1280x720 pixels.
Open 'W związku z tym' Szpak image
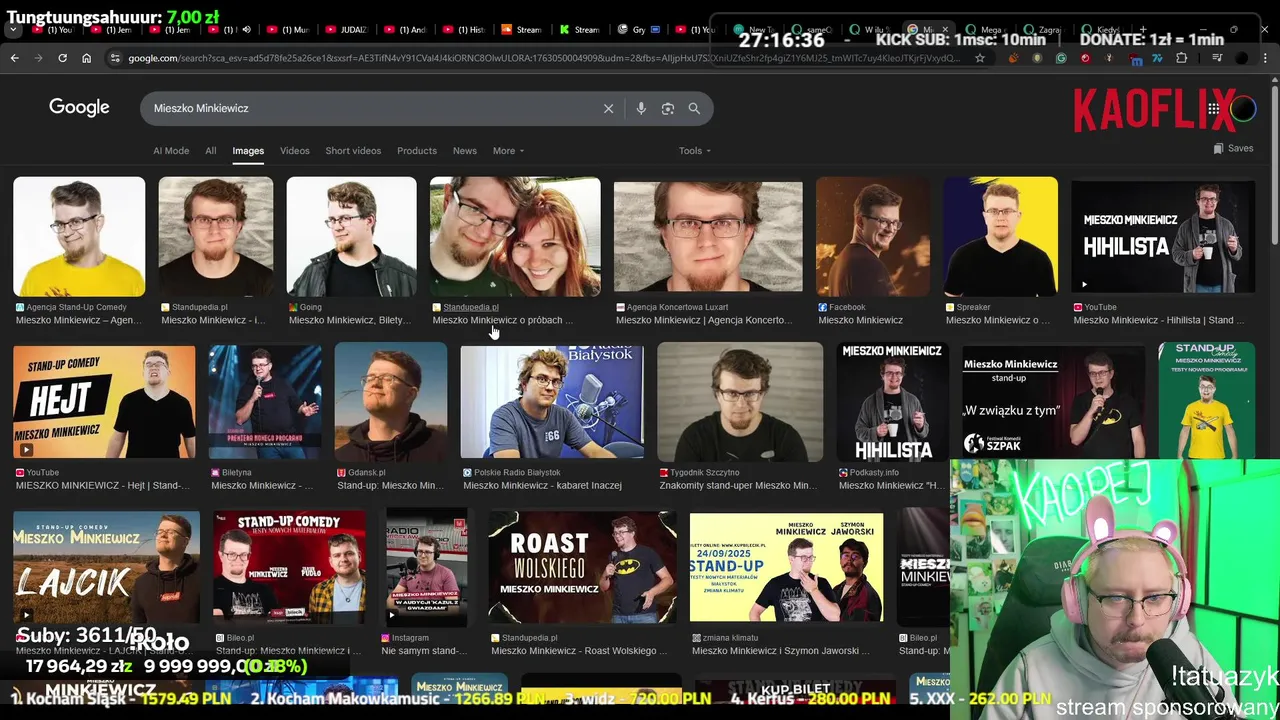pos(1054,402)
